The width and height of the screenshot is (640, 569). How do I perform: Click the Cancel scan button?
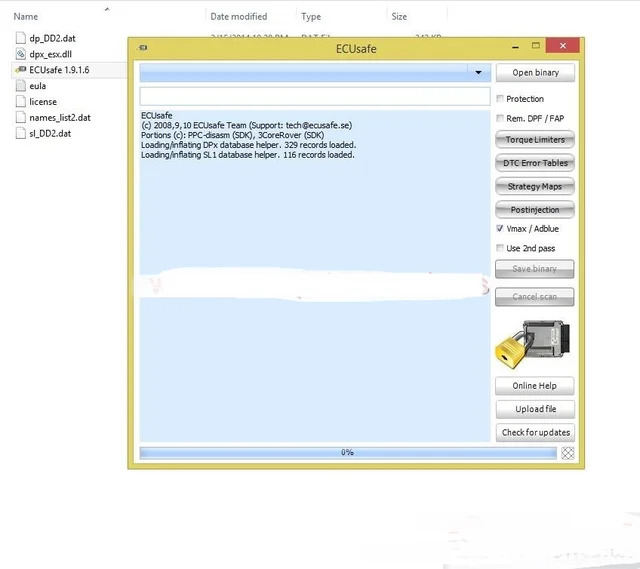pyautogui.click(x=535, y=297)
